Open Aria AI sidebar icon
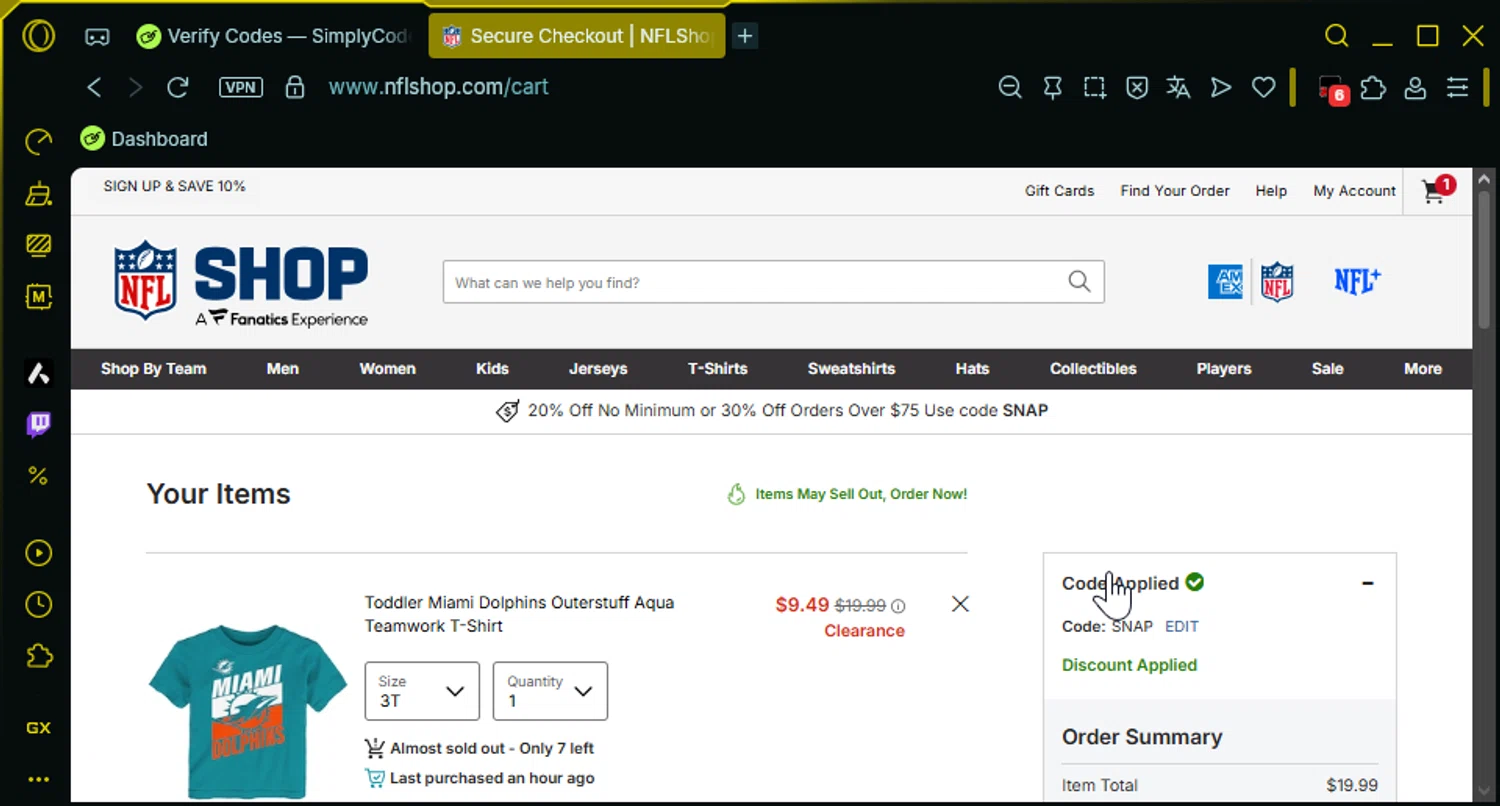The width and height of the screenshot is (1500, 806). [x=38, y=374]
